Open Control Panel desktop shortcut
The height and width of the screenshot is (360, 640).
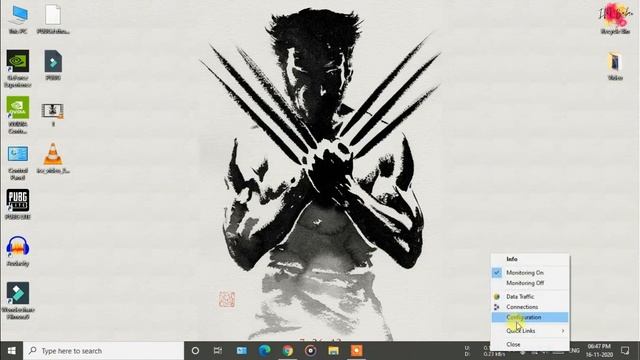pos(18,163)
